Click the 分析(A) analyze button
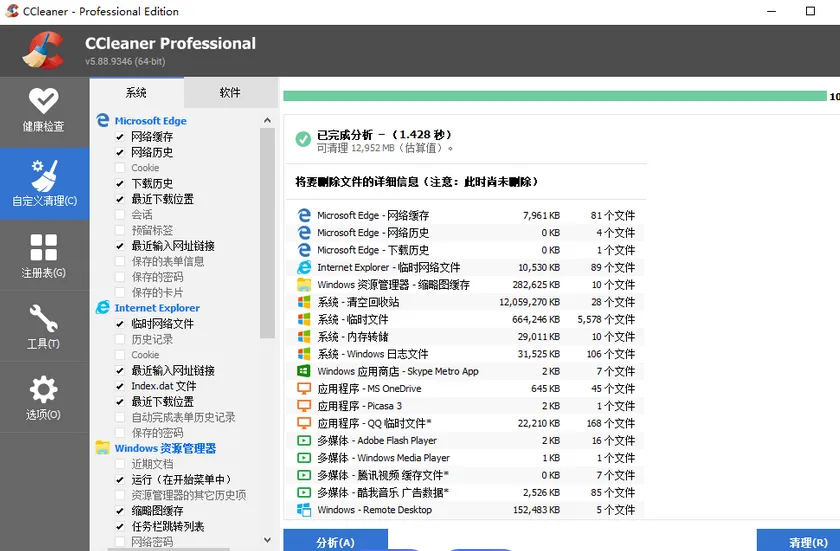Screen dimensions: 840x551 [335, 541]
